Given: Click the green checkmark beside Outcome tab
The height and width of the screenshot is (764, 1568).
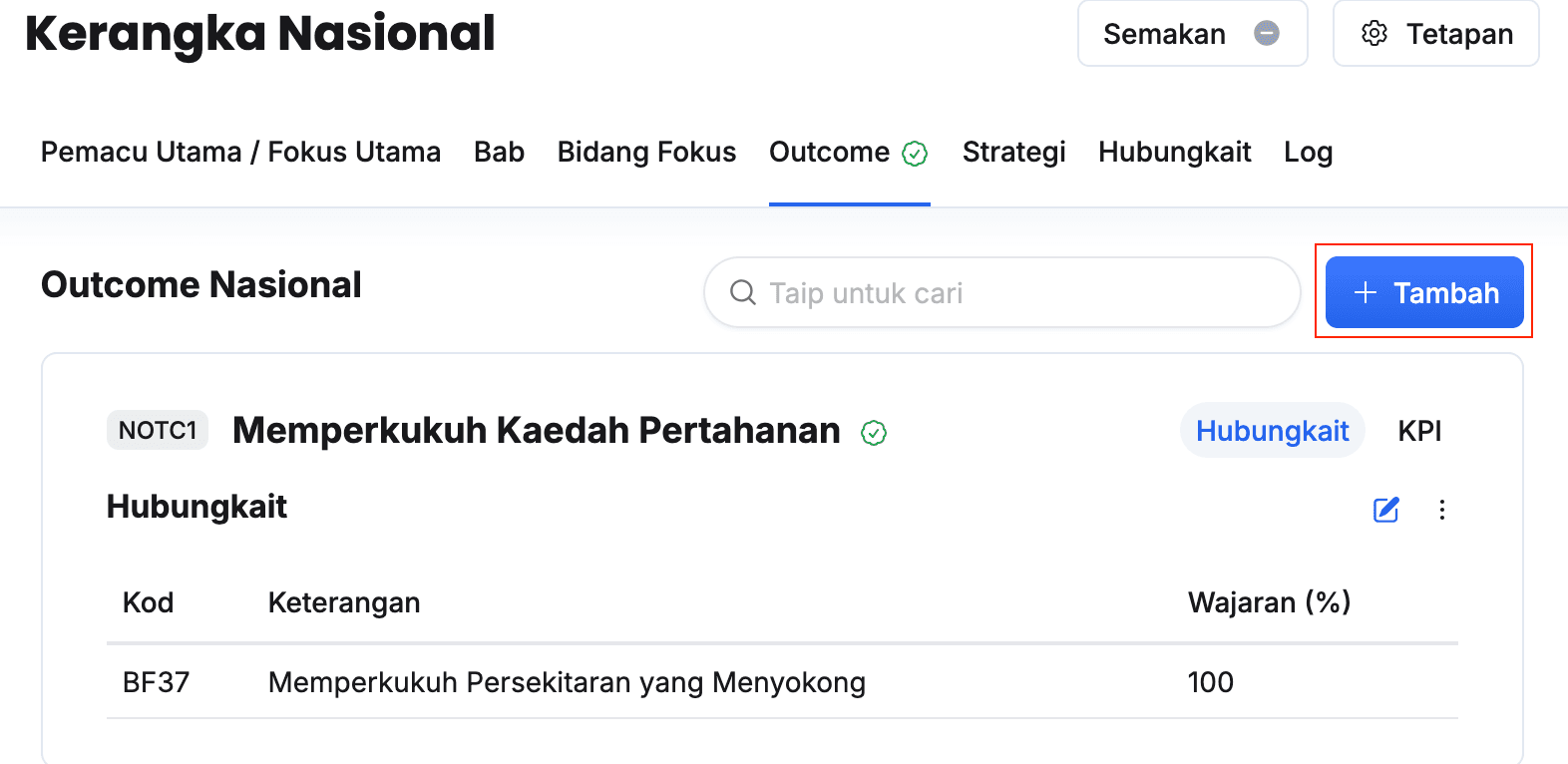Looking at the screenshot, I should (x=915, y=153).
